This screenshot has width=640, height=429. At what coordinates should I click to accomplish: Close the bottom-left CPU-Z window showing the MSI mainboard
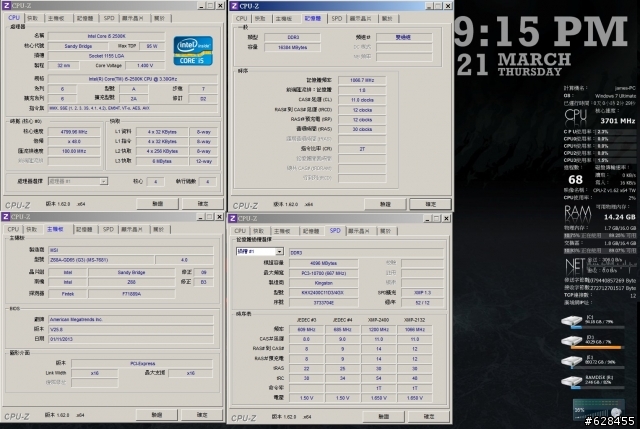point(219,216)
